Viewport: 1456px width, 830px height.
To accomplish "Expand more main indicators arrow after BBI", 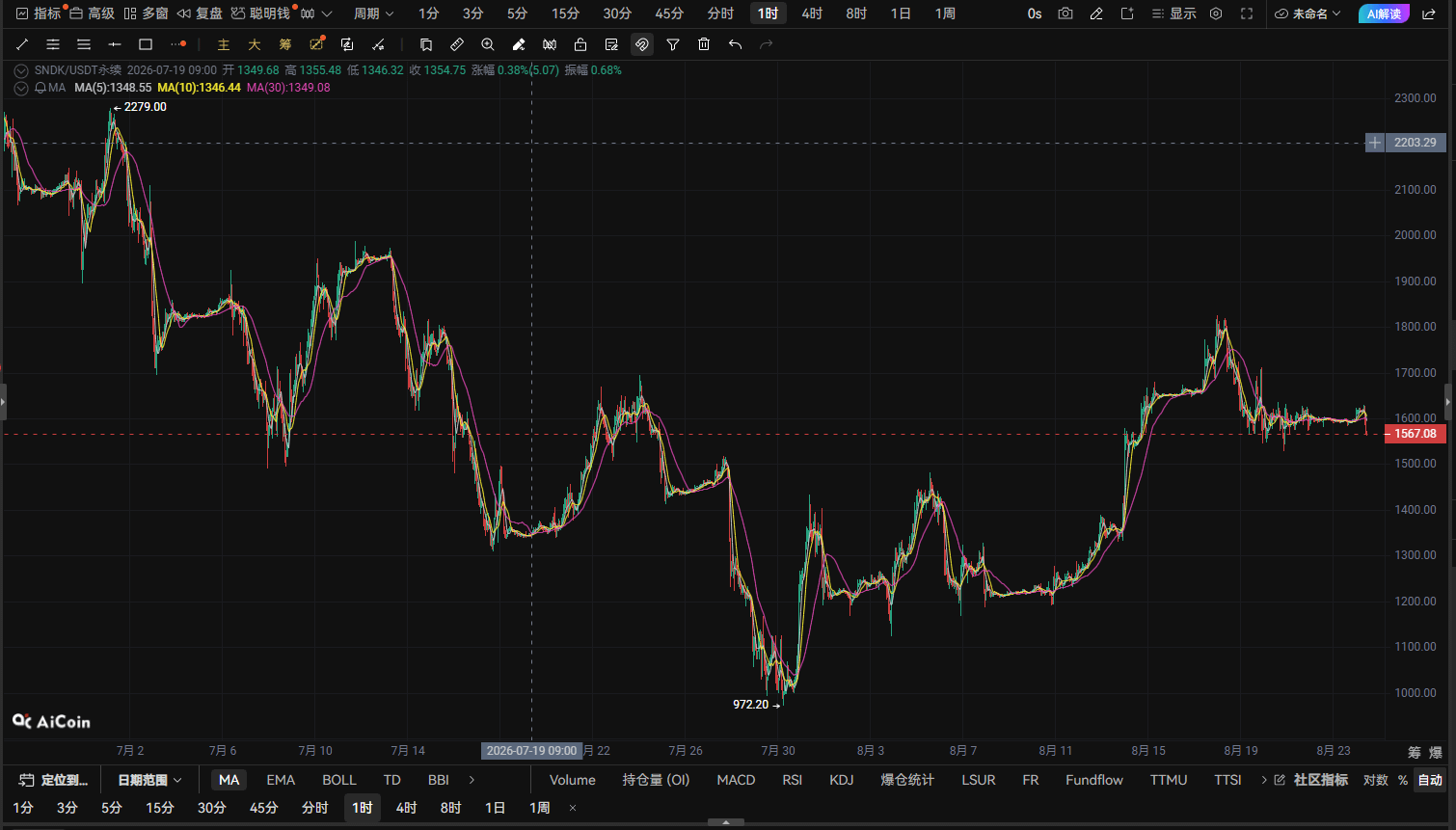I will pos(472,780).
